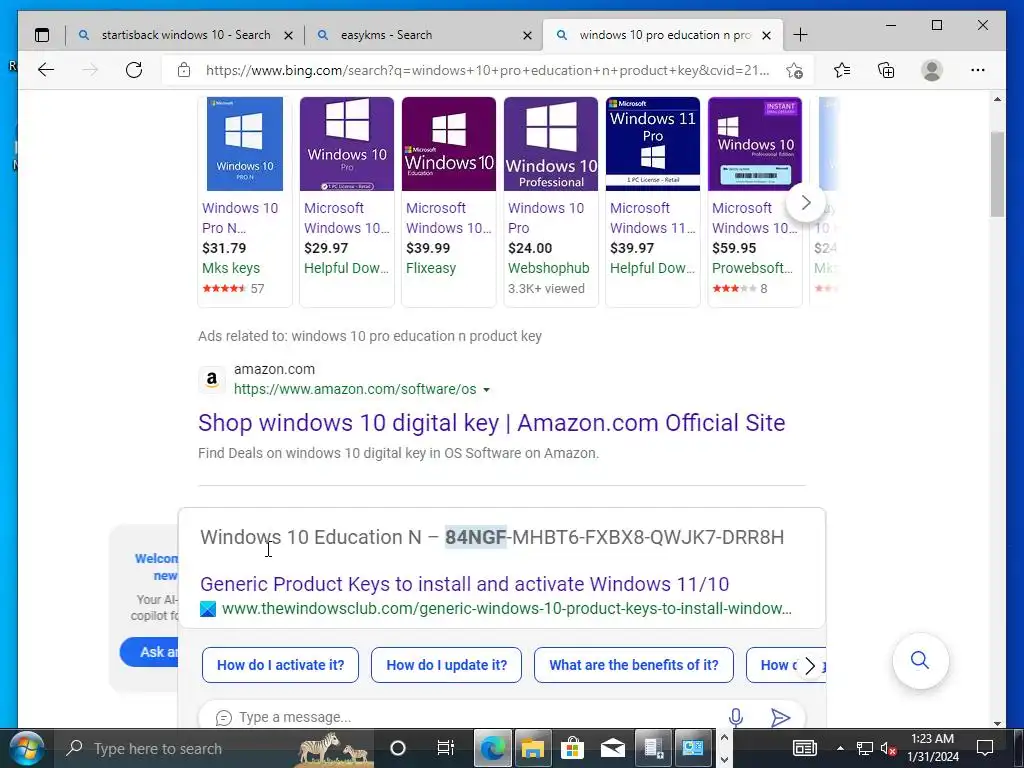Open Mail app from taskbar
Screen dimensions: 1024x768
click(x=613, y=748)
